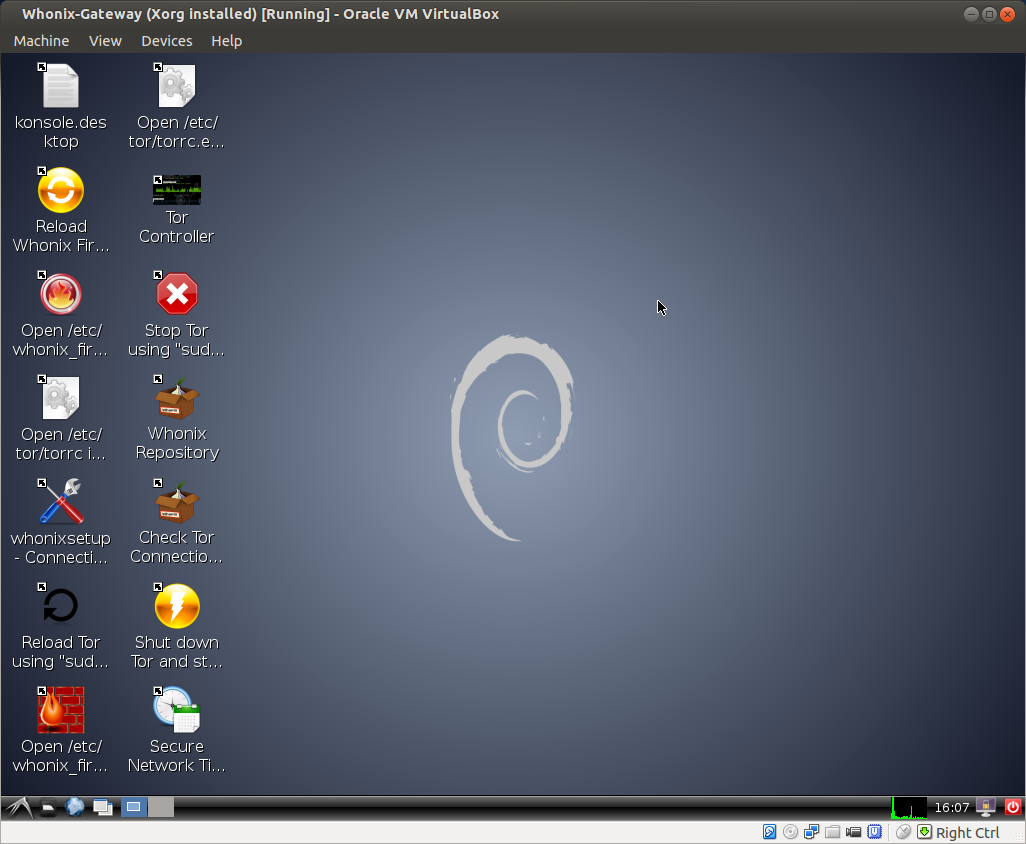Open the Check Tor Connection shortcut

click(177, 502)
